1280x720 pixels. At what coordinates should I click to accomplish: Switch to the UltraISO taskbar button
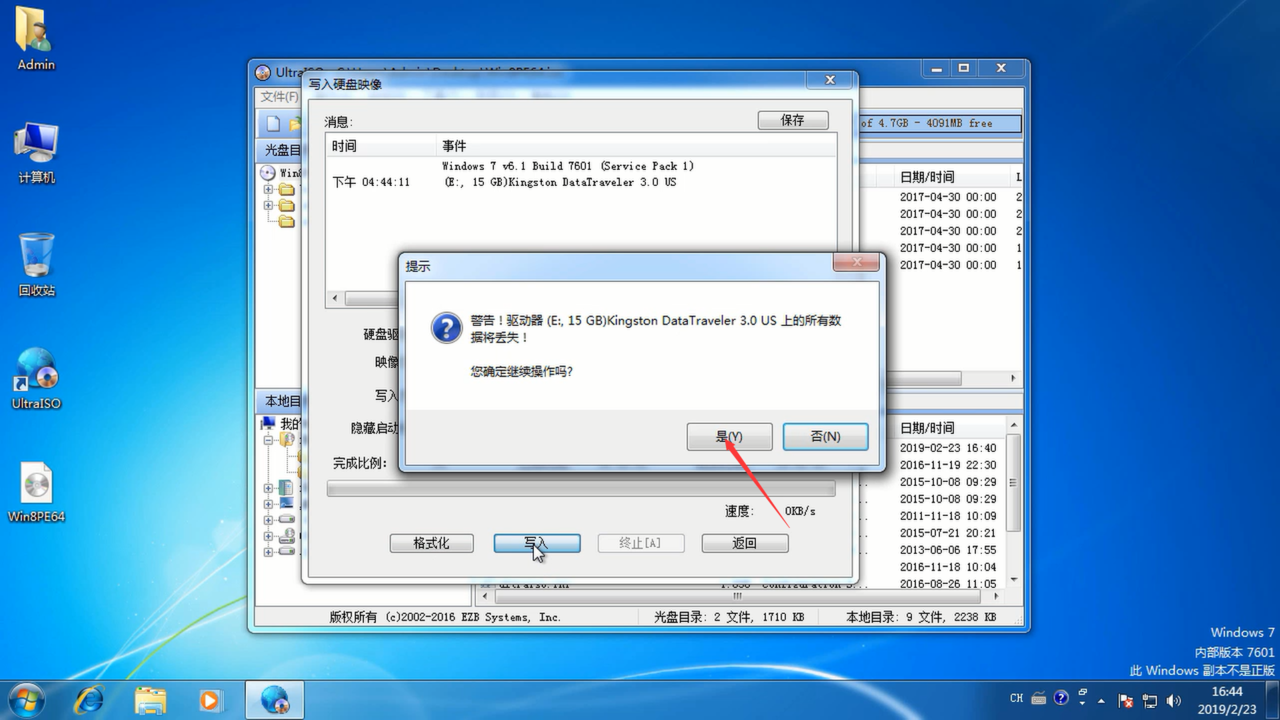(275, 699)
